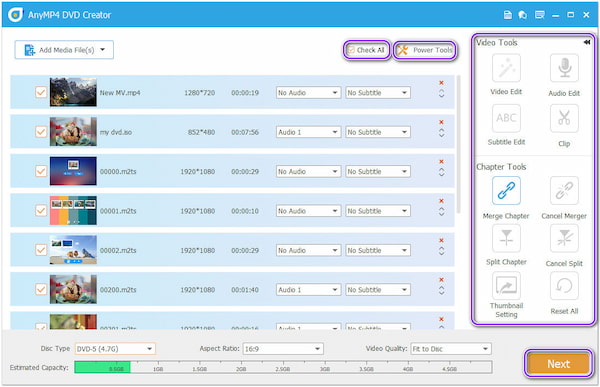Remove New MV.mp4 with red X
Screen dimensions: 600x387
pyautogui.click(x=441, y=83)
